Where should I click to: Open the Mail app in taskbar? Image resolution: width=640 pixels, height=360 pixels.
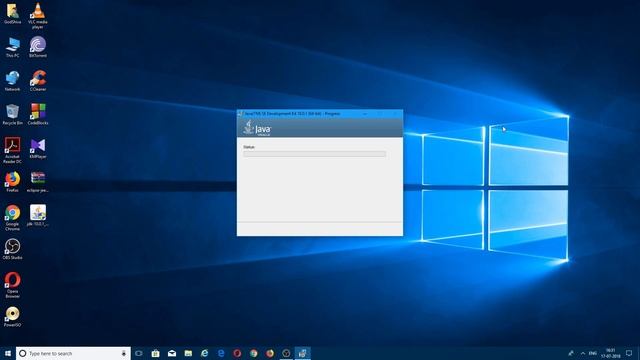172,353
